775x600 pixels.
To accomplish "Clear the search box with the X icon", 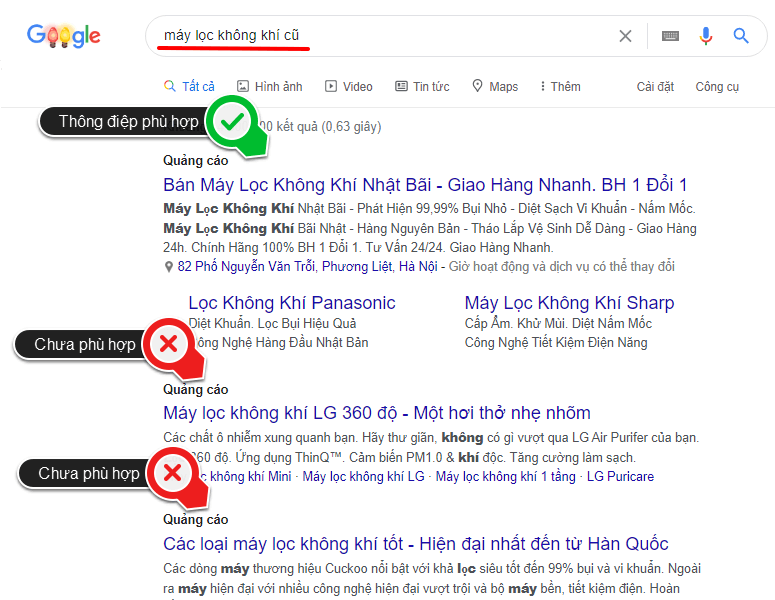I will click(625, 36).
